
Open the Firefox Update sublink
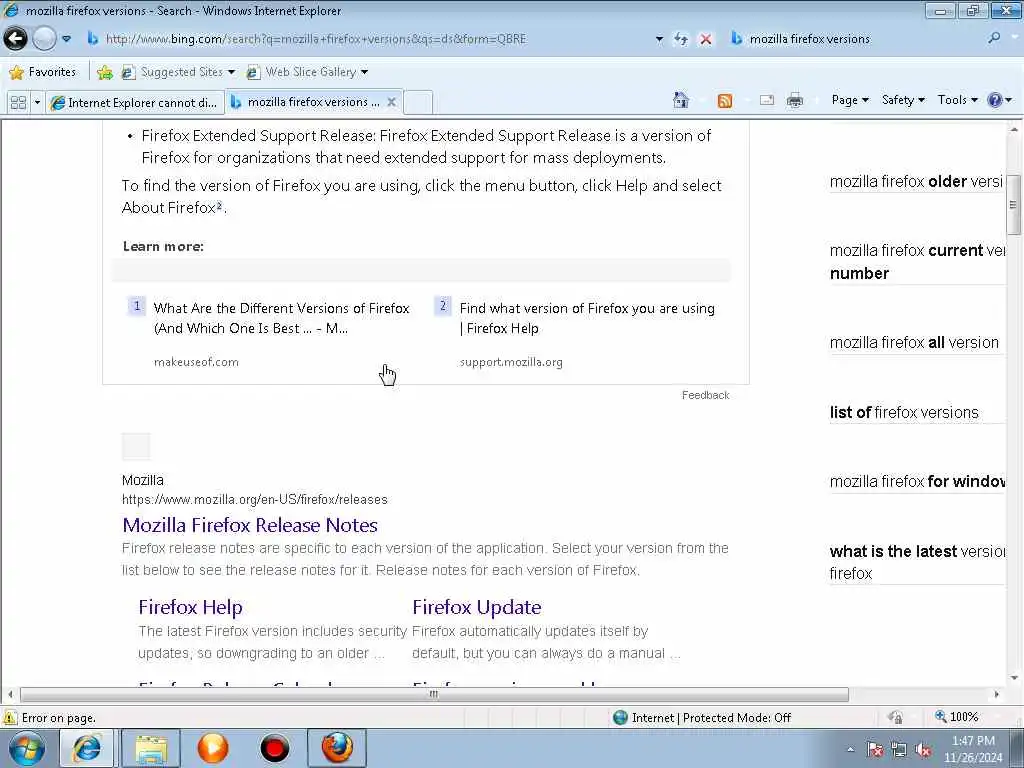pyautogui.click(x=477, y=607)
